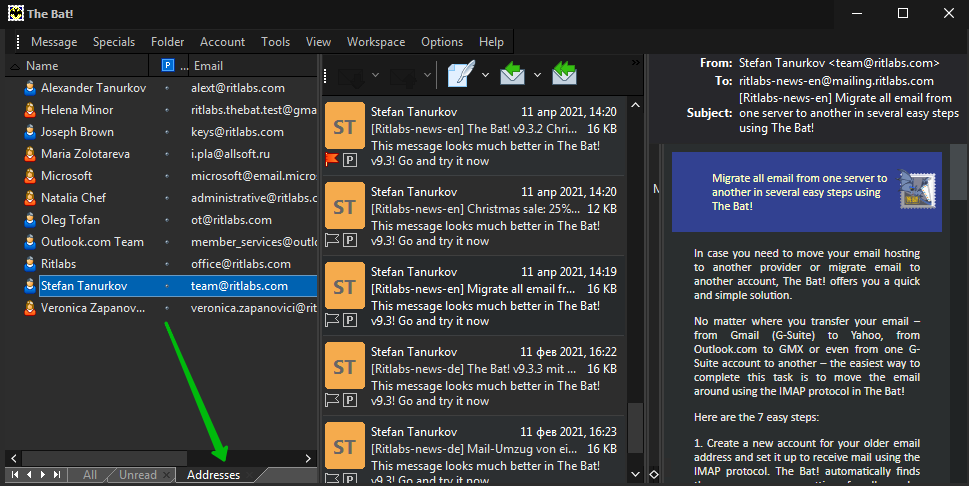Click the address list horizontal scrollbar thumb

click(104, 458)
